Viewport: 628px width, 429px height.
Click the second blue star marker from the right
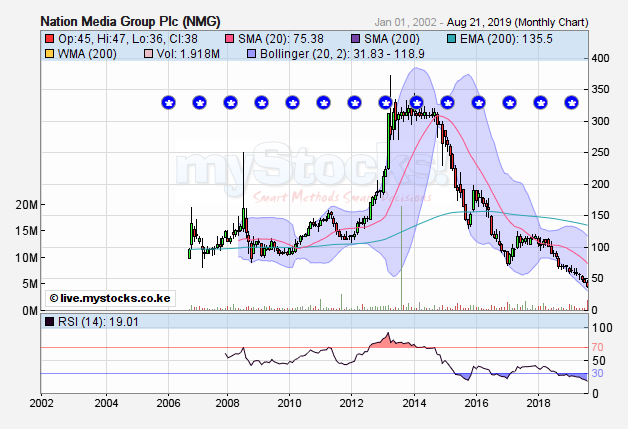pos(540,102)
